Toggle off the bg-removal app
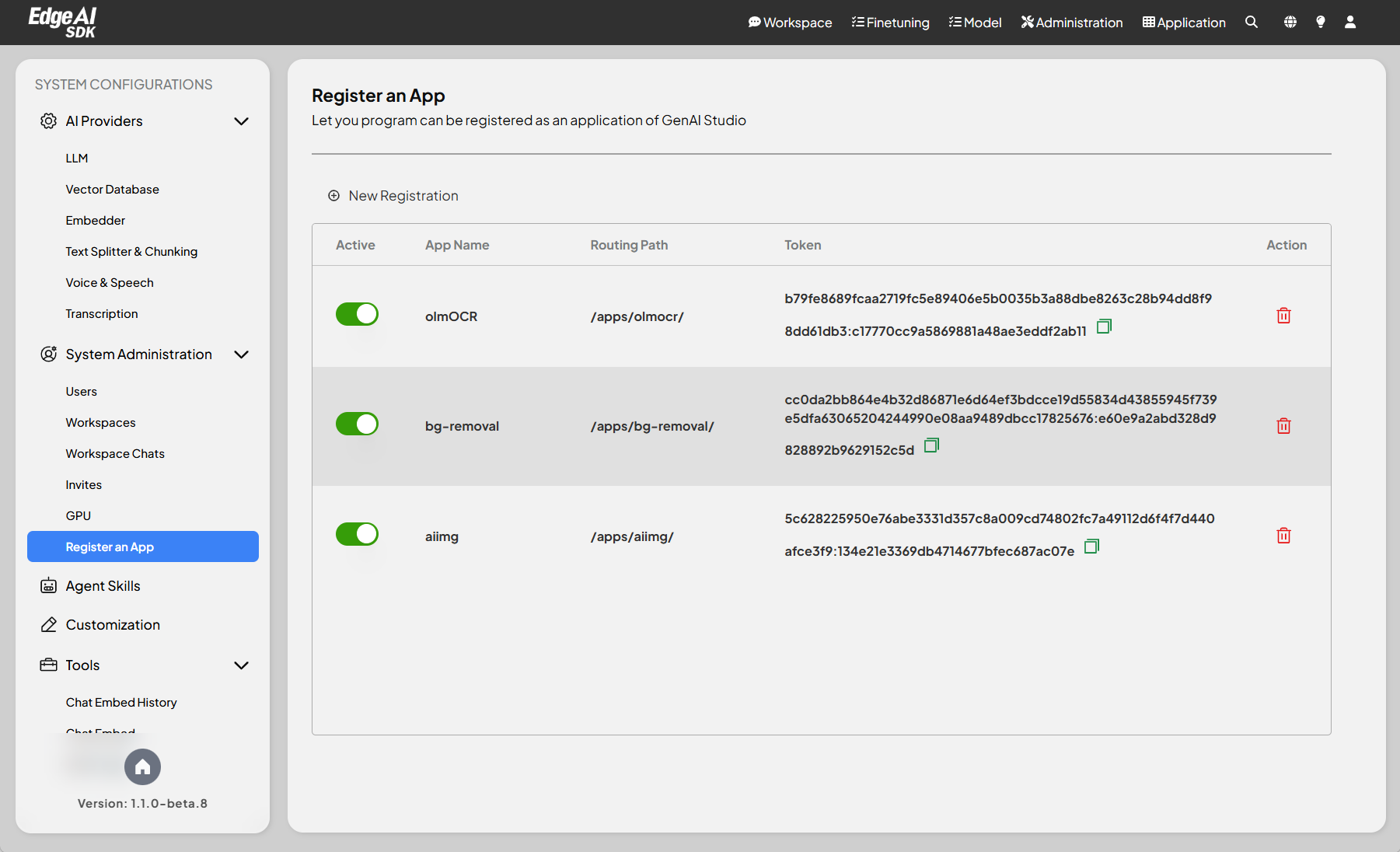The height and width of the screenshot is (852, 1400). point(357,424)
